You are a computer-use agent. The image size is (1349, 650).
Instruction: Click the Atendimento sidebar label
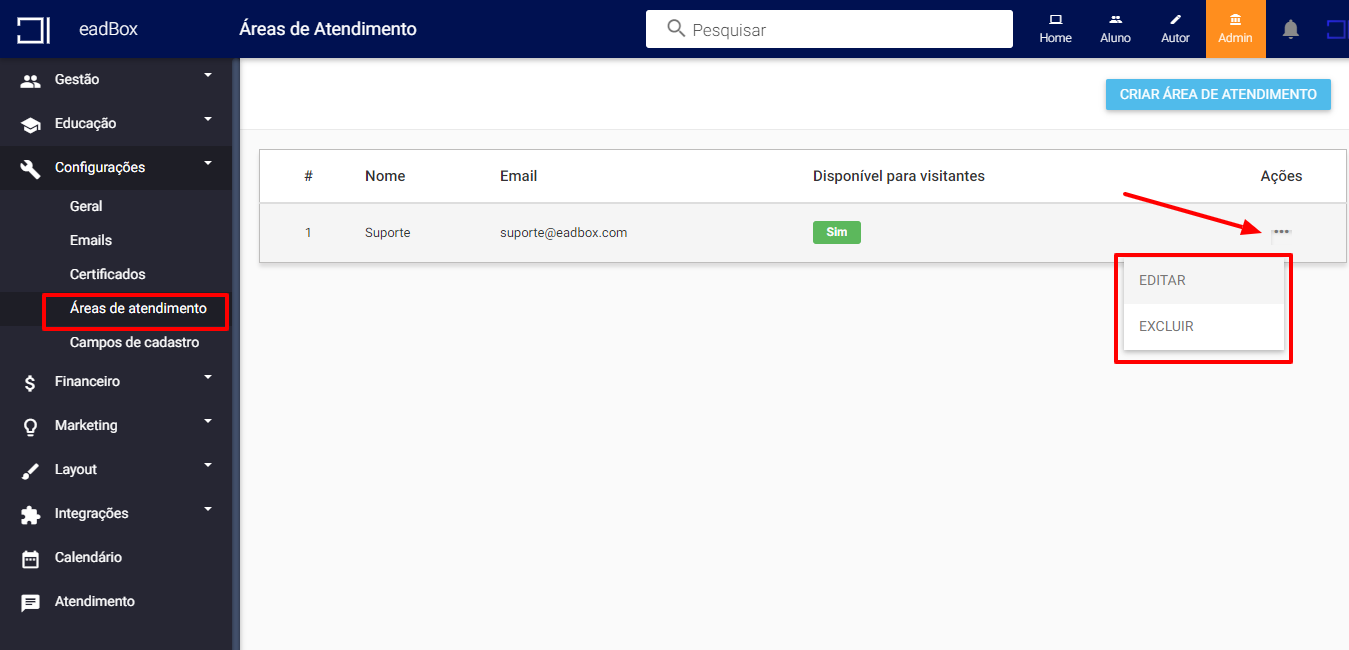click(x=95, y=601)
